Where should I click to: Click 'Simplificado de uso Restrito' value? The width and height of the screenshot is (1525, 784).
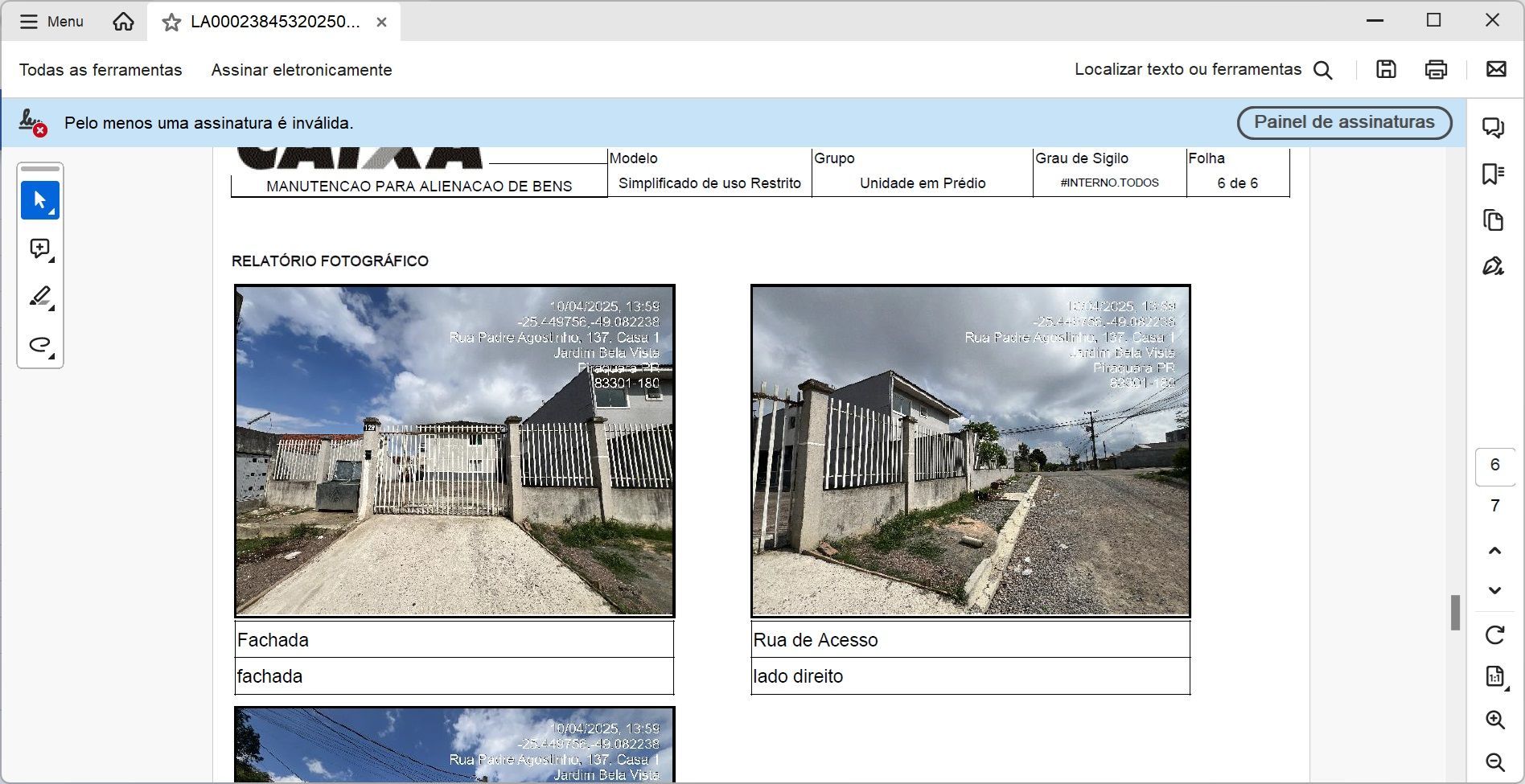pyautogui.click(x=709, y=183)
